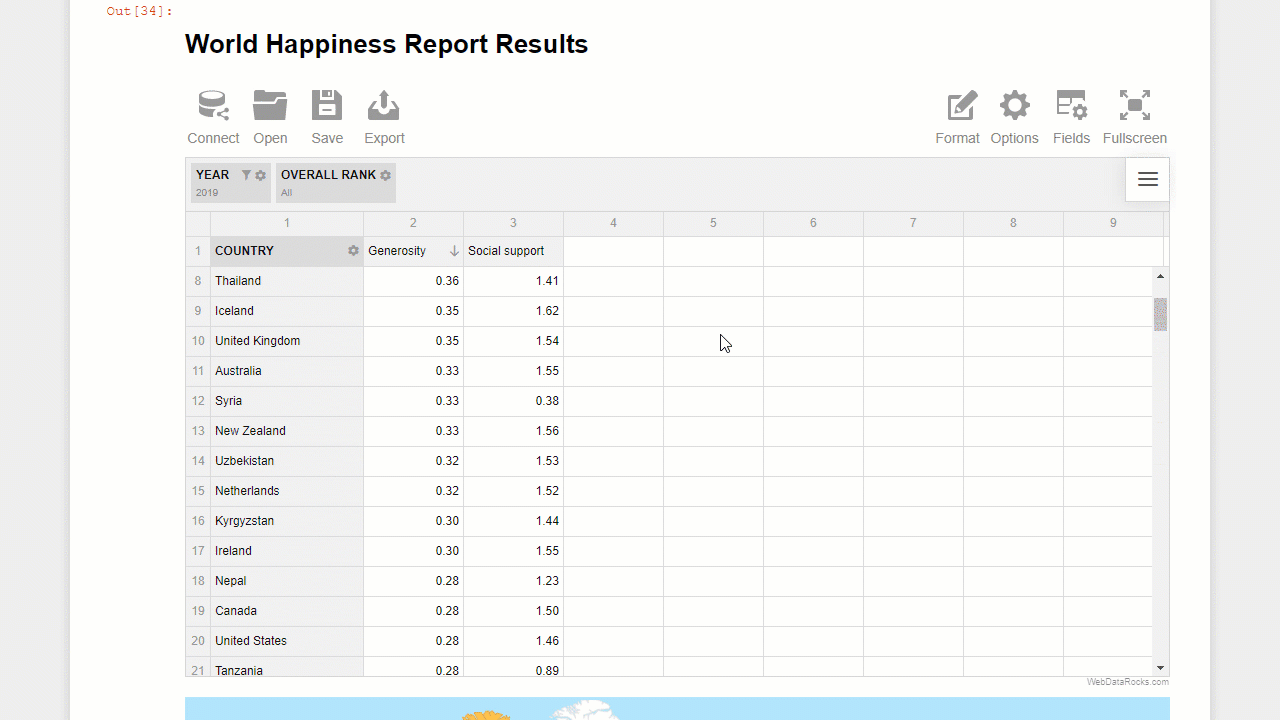Click row number 15 header
Viewport: 1280px width, 720px height.
[x=198, y=491]
